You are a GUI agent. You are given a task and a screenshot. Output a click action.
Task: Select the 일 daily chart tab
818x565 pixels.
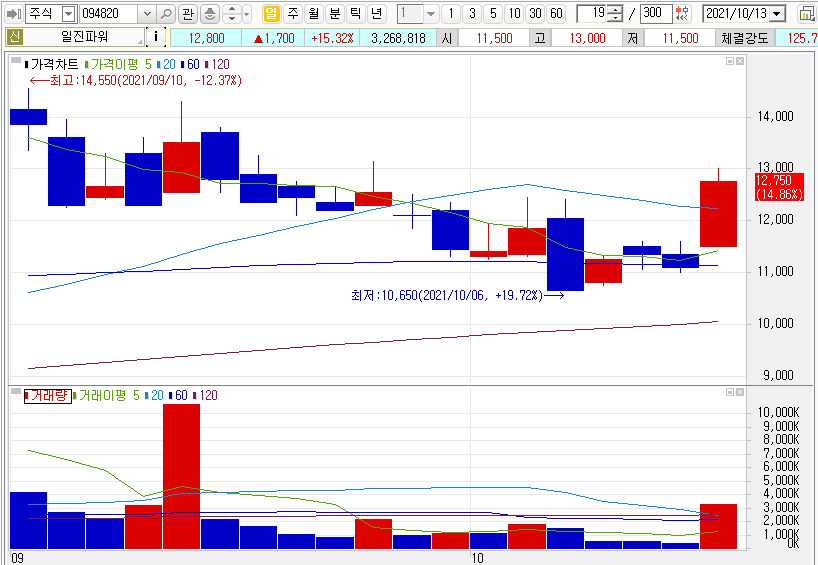[271, 14]
